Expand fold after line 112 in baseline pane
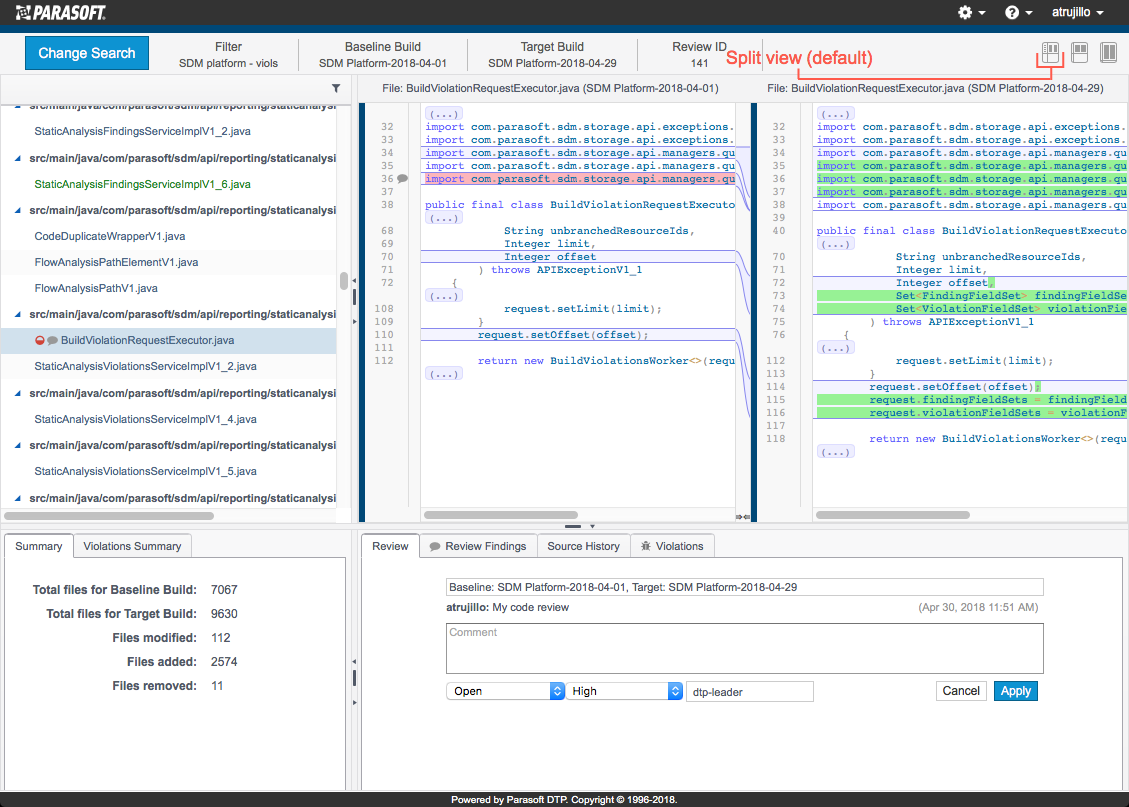 click(x=444, y=374)
